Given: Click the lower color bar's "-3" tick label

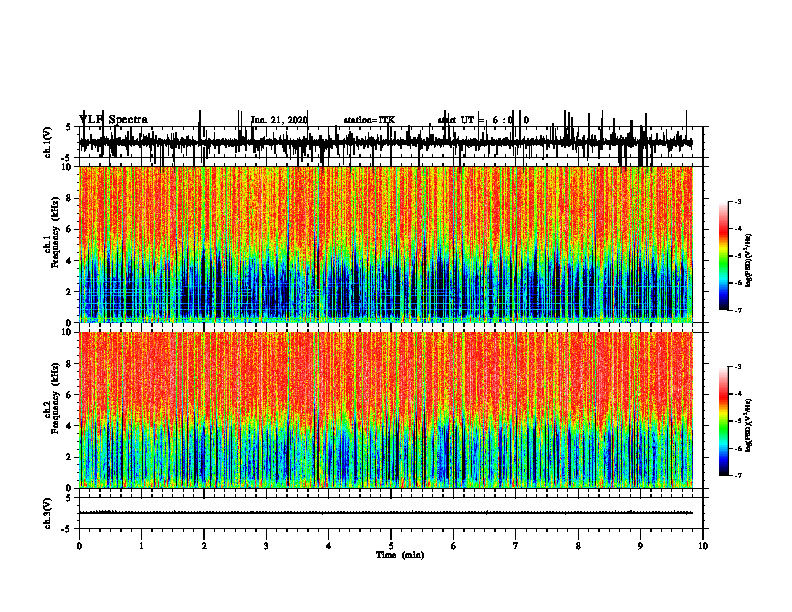Looking at the screenshot, I should tap(738, 367).
